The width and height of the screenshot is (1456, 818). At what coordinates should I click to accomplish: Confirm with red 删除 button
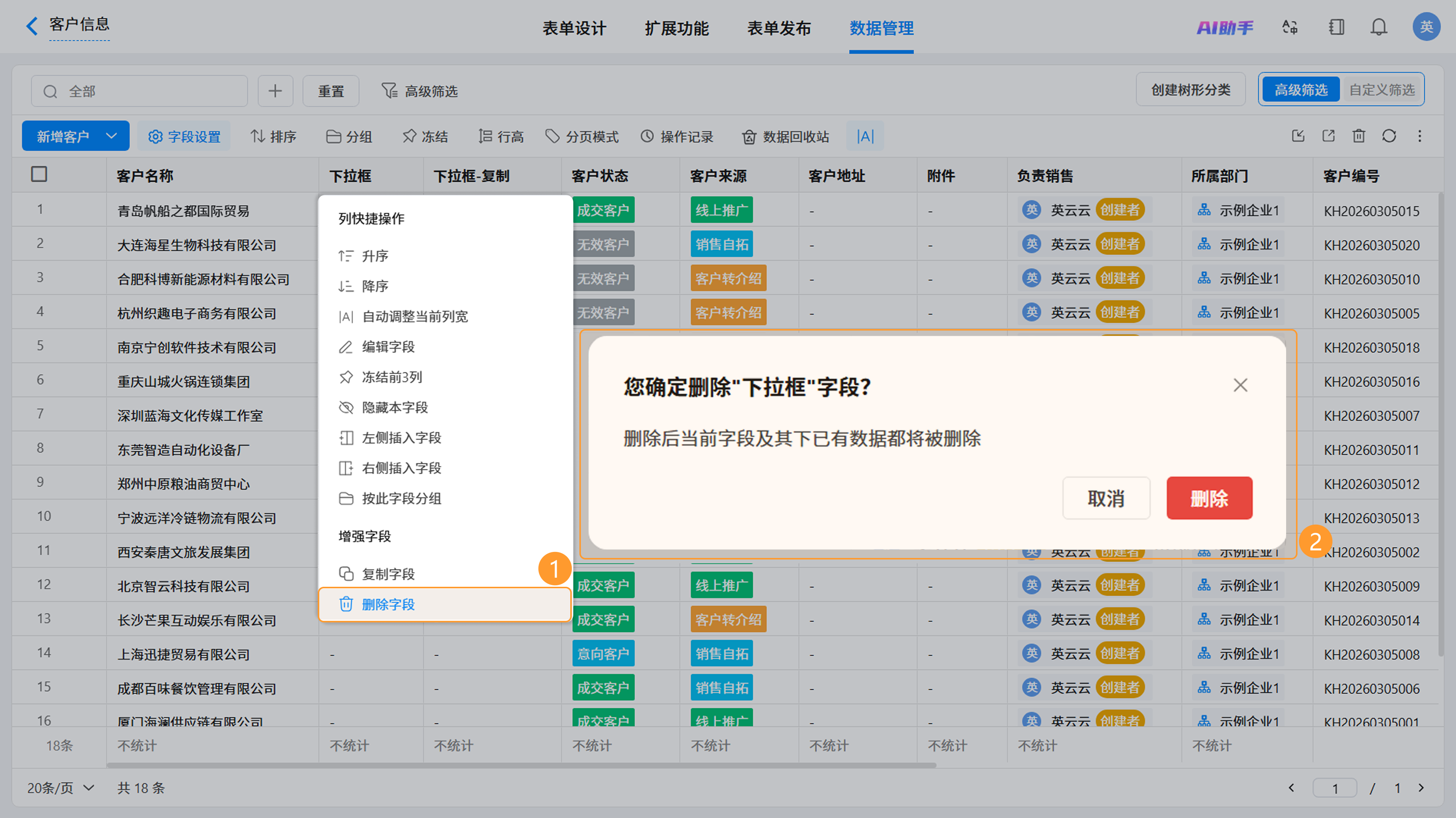coord(1210,498)
